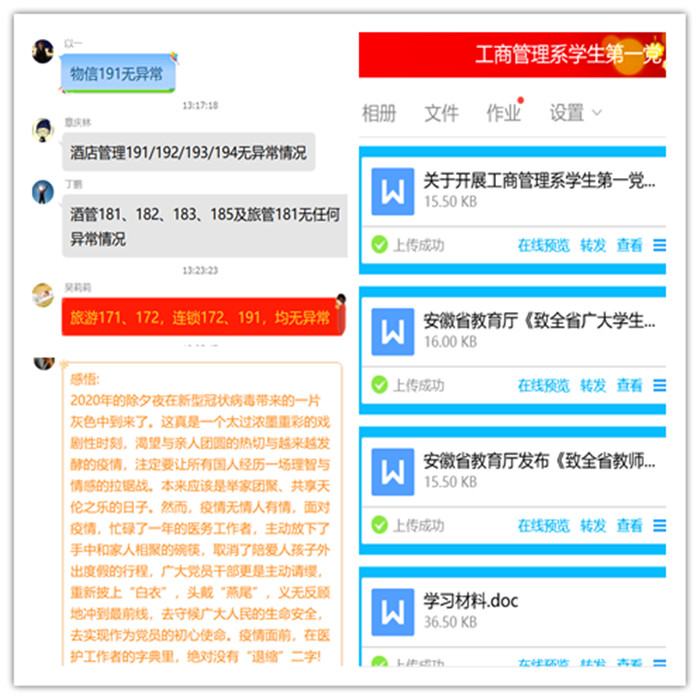The image size is (700, 700).
Task: Click red bubble 旅游171、172 message
Action: (203, 317)
